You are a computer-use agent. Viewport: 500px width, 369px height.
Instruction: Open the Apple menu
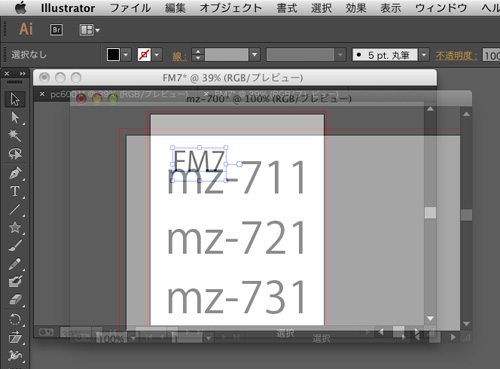(21, 8)
